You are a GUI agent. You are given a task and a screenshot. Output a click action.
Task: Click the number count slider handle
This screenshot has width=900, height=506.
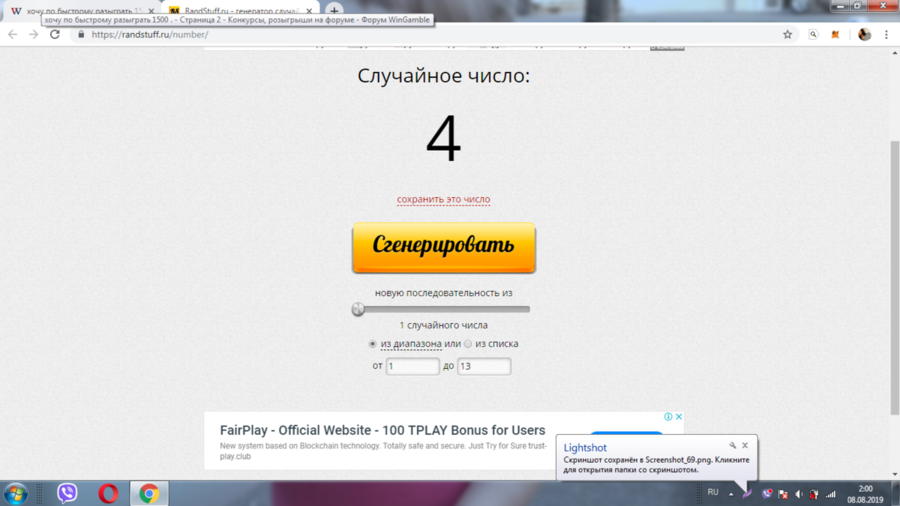coord(358,310)
